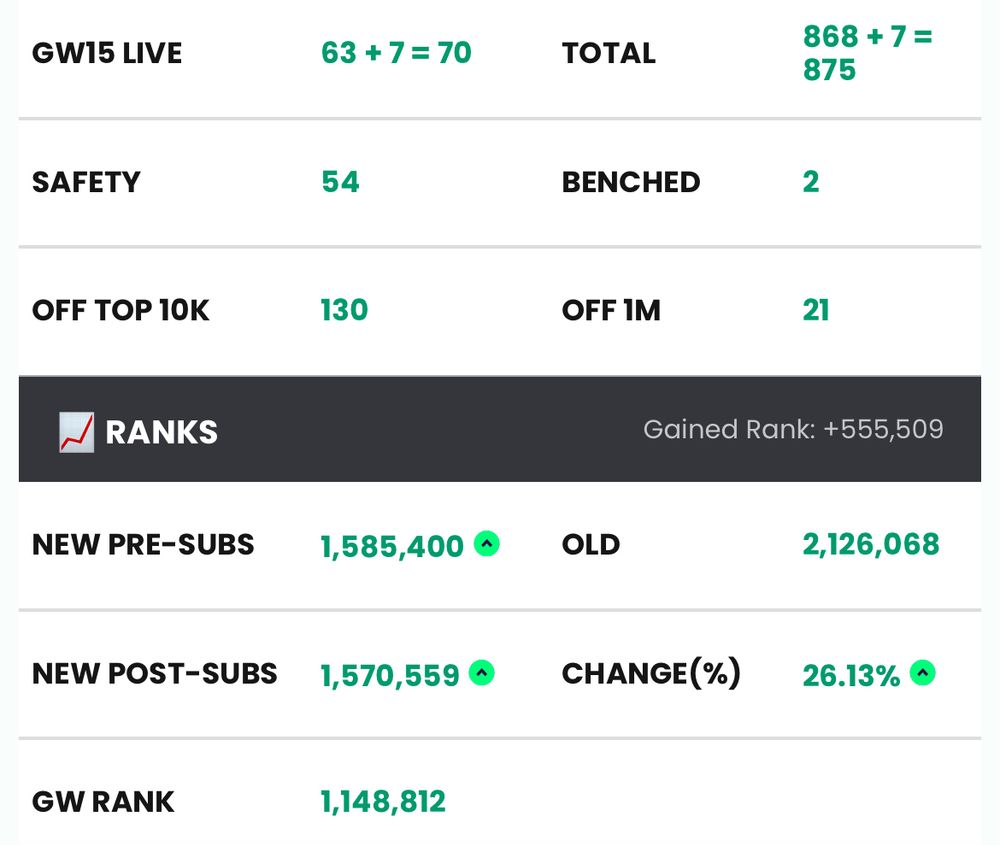Click the Gained Rank +555,509 text
The height and width of the screenshot is (845, 1000).
pos(793,430)
